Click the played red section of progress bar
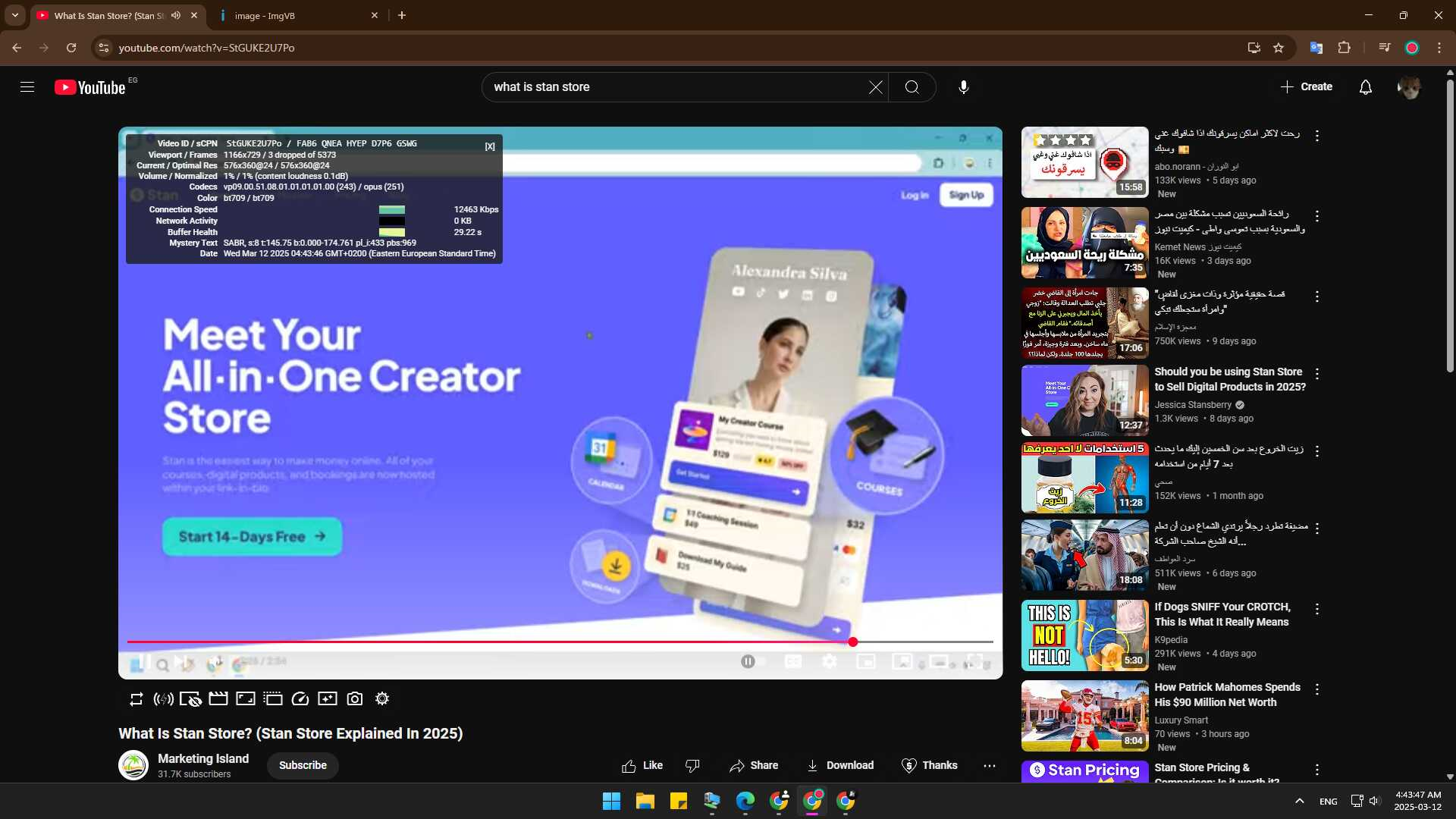 [488, 642]
